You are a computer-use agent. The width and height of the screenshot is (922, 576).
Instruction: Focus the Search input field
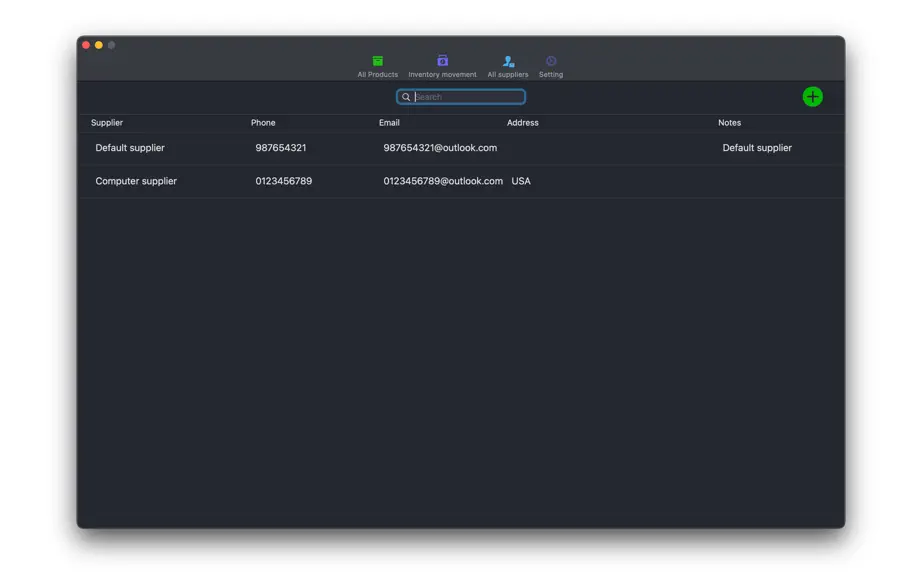[461, 97]
